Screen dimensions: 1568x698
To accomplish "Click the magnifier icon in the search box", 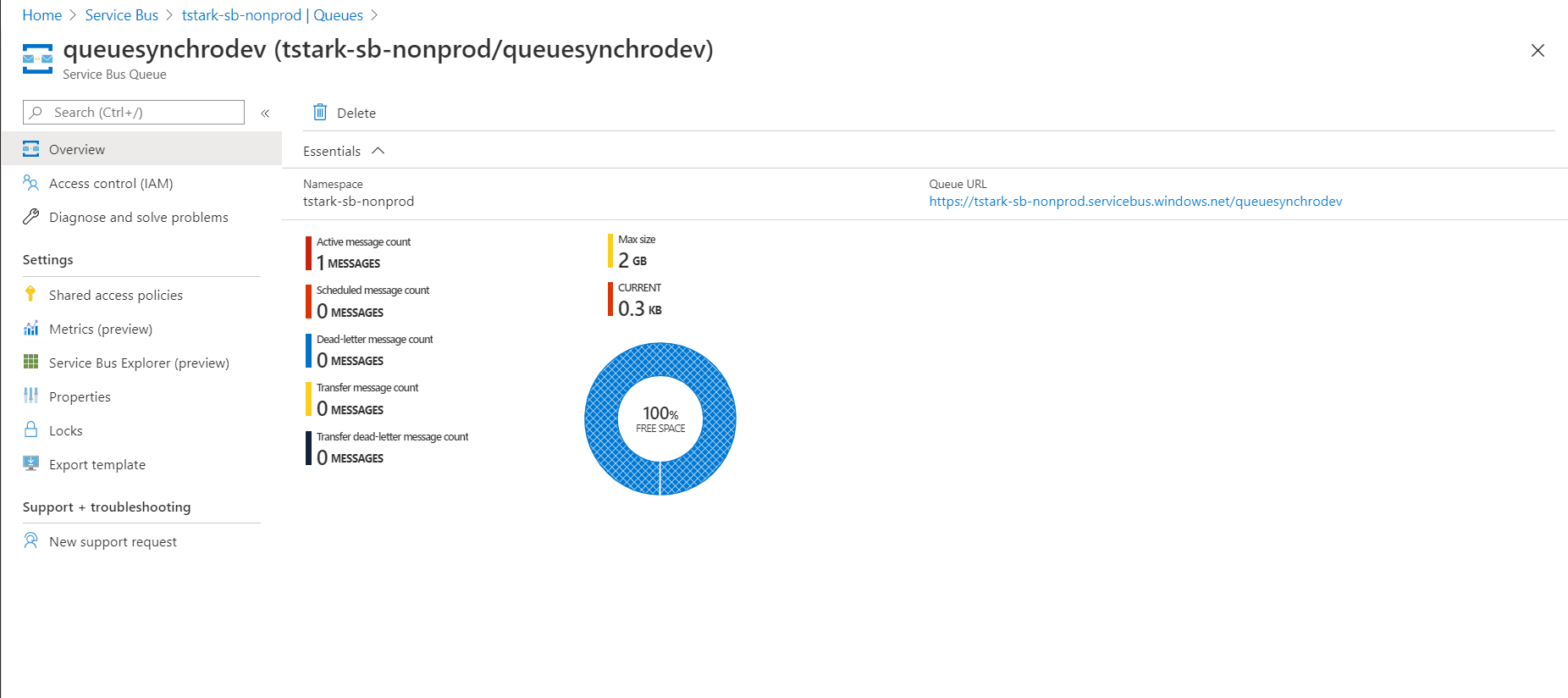I will click(x=36, y=113).
